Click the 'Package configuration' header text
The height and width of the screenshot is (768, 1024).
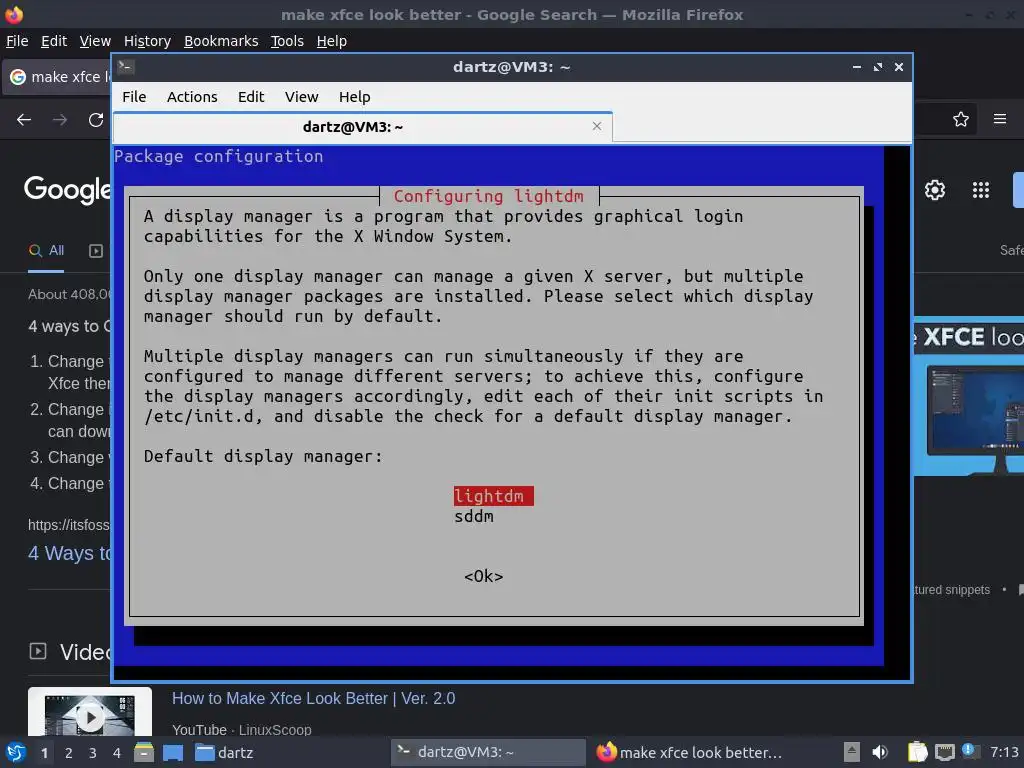219,156
